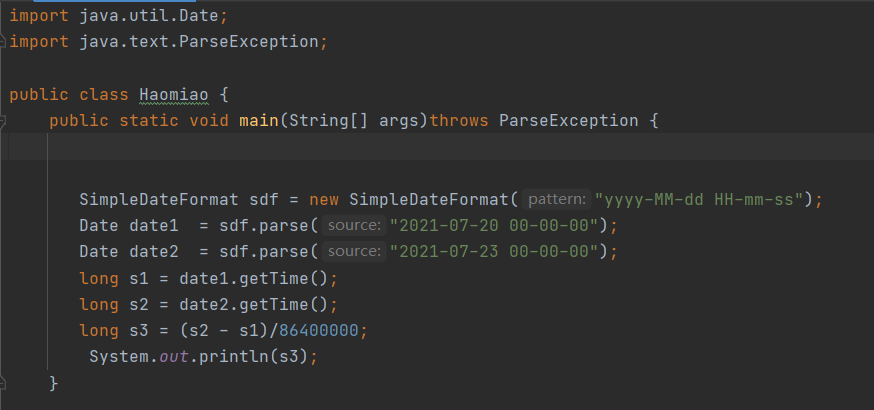Place cursor on the highlighted empty line

coord(437,147)
